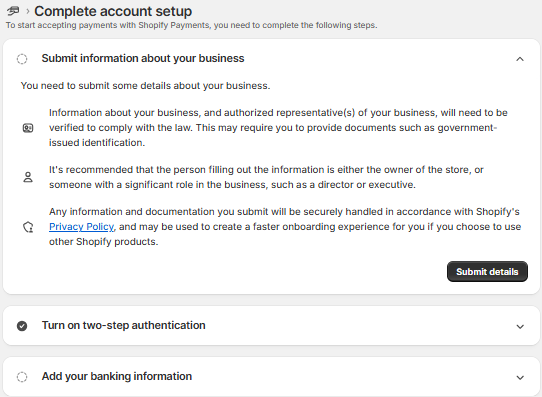Click the payments breadcrumb icon at top left
The width and height of the screenshot is (542, 397).
[13, 11]
